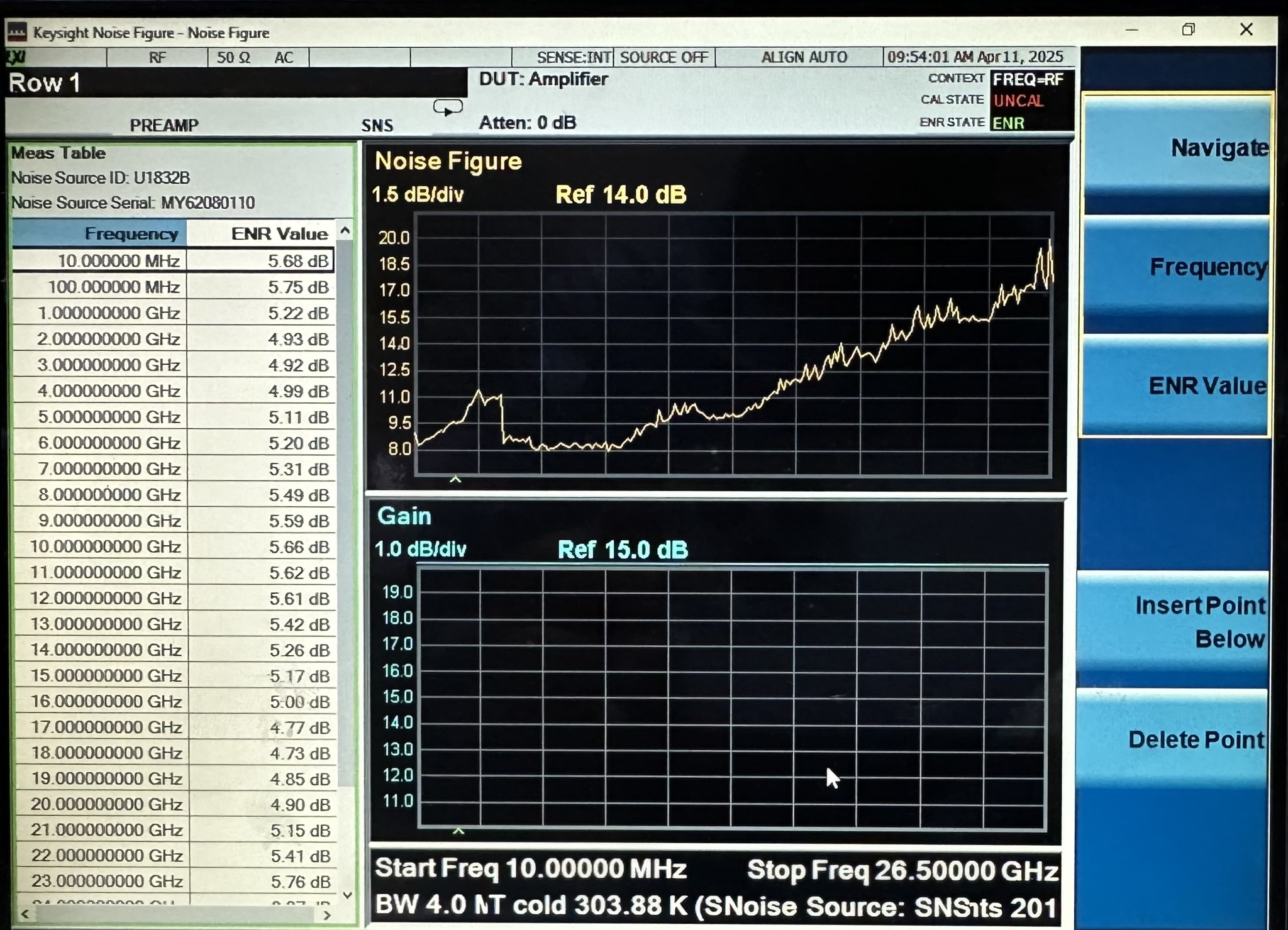Click the 5.26 dB ENR value

(299, 650)
